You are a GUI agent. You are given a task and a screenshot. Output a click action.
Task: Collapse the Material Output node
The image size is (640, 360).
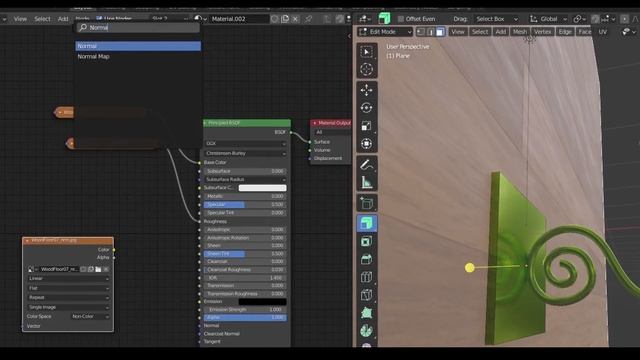tap(315, 123)
